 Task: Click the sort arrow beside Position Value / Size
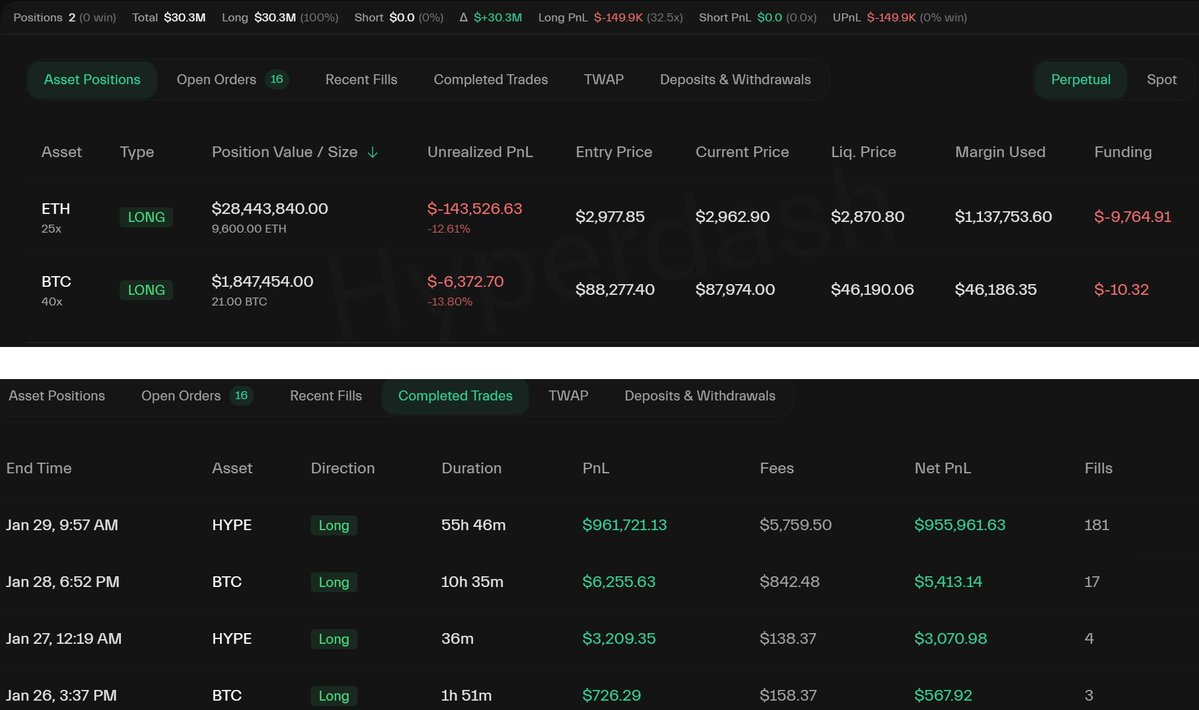click(x=373, y=153)
